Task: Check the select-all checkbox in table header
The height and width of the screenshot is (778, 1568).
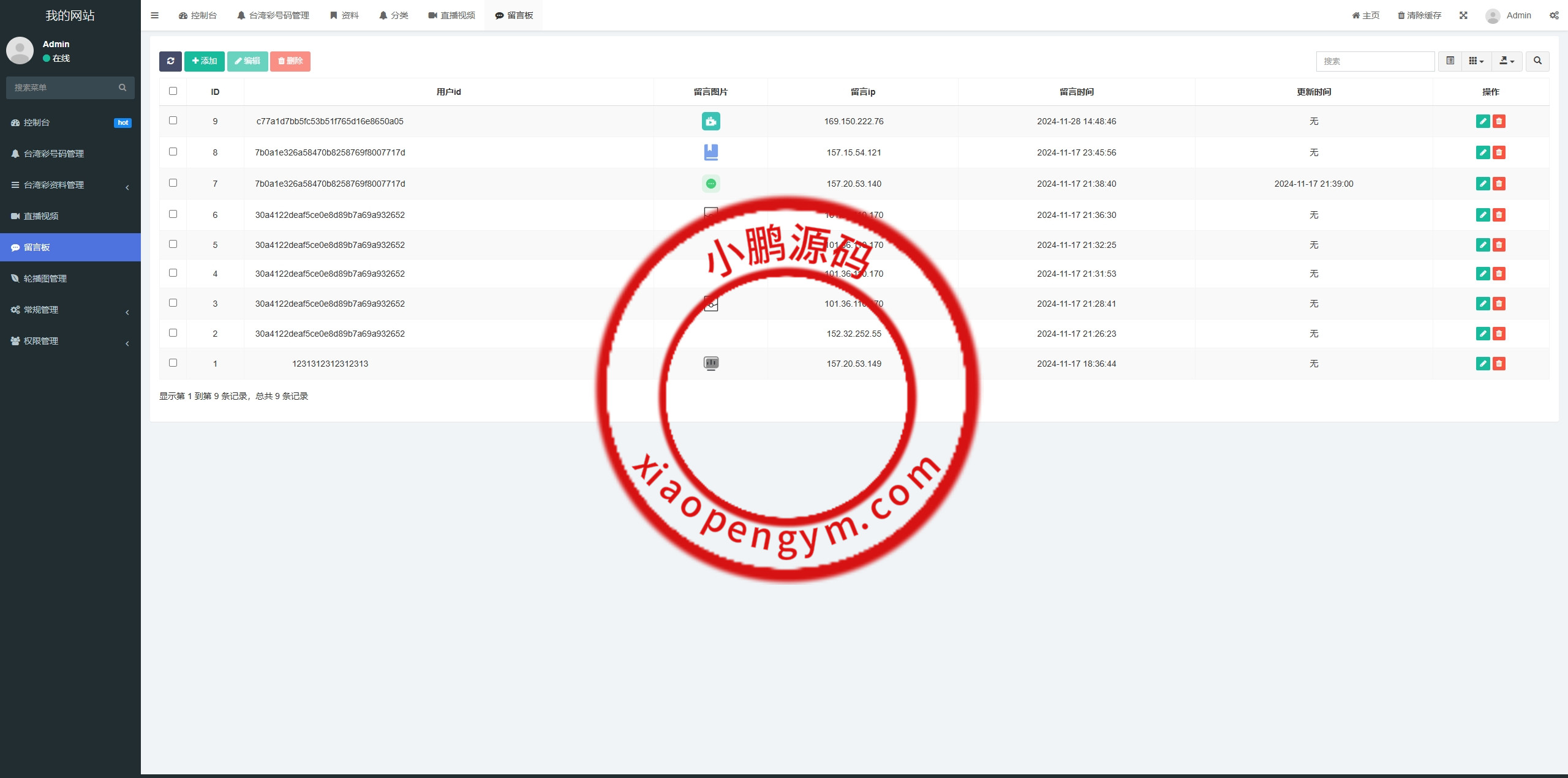Action: (x=173, y=91)
